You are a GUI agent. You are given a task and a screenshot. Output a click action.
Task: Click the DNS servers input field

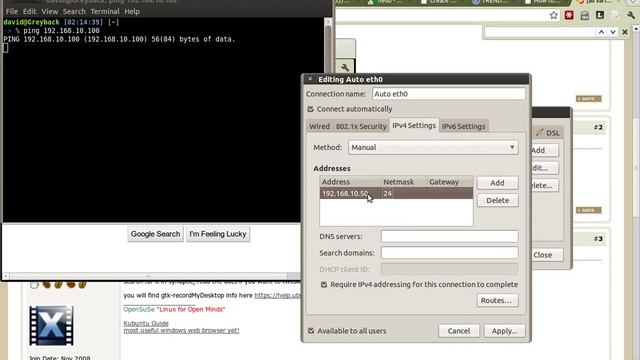[449, 236]
